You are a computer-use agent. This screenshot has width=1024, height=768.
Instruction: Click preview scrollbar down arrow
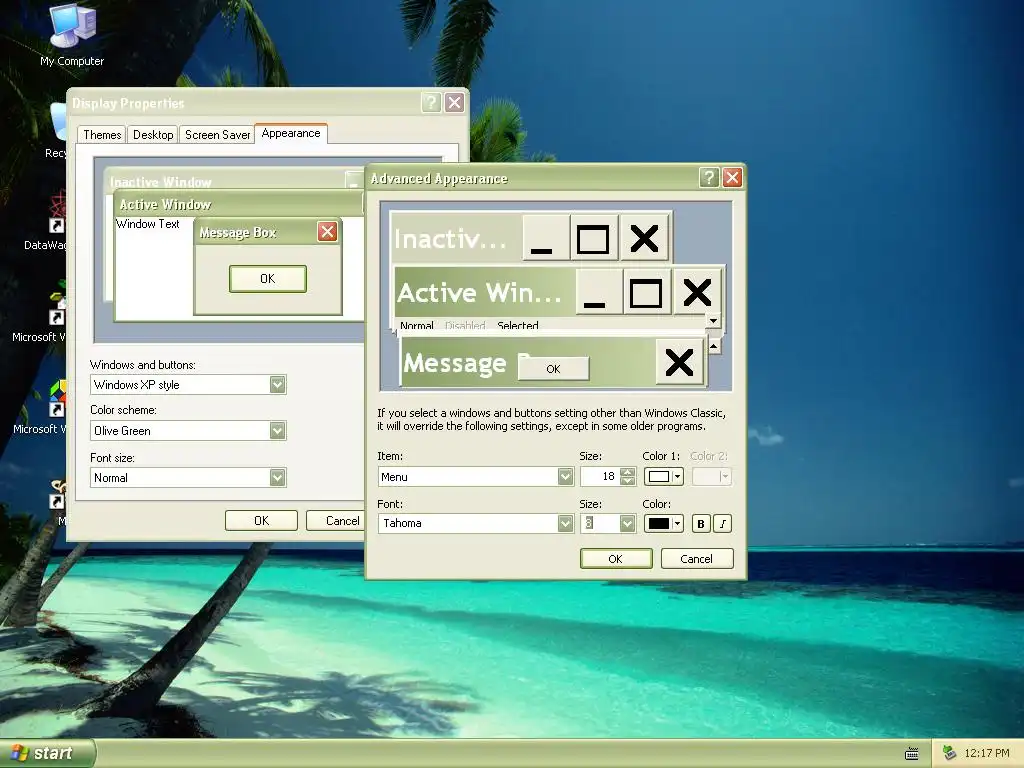point(713,321)
